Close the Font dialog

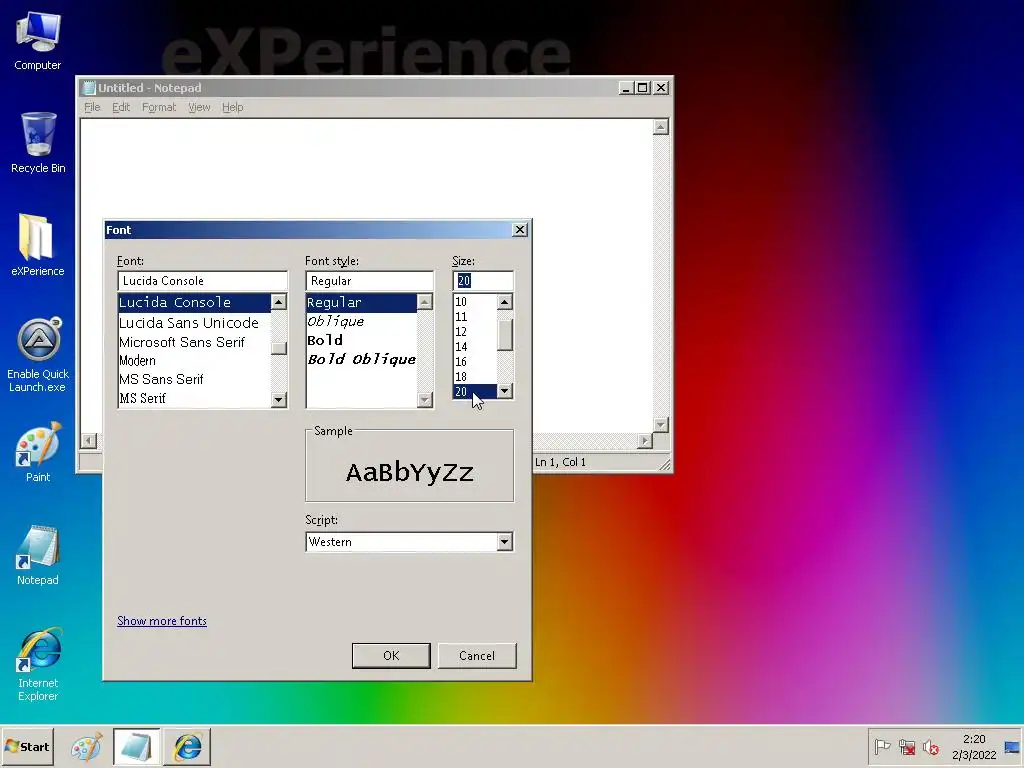(x=520, y=230)
